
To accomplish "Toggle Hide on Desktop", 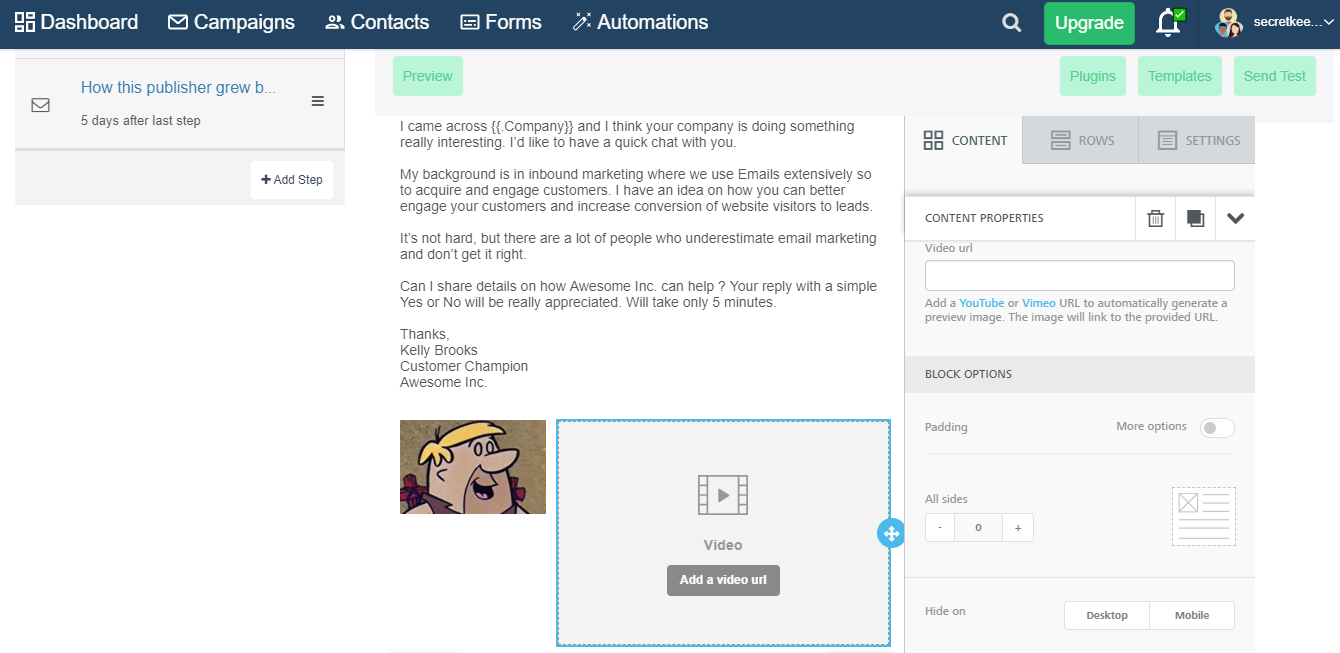I will click(x=1106, y=615).
